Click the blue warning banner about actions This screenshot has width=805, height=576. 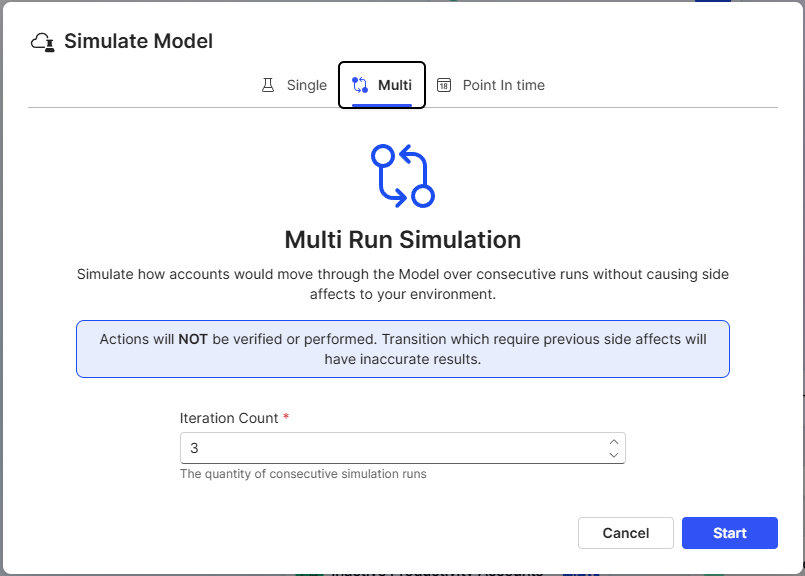[402, 349]
